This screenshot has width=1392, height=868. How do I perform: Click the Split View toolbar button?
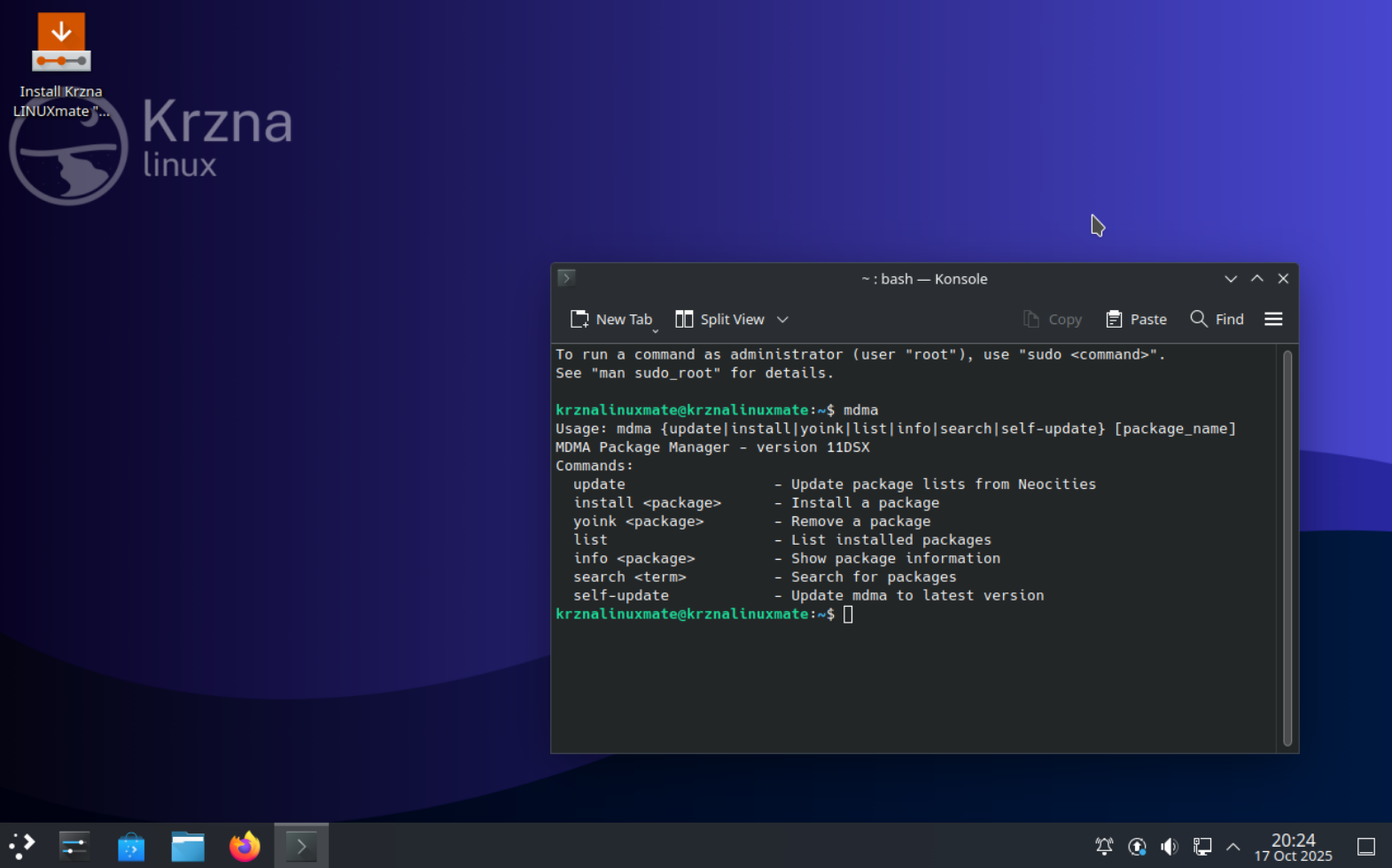tap(719, 320)
